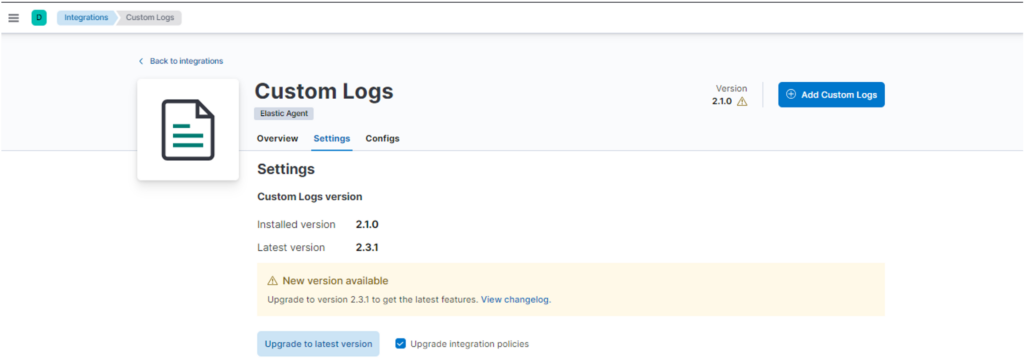Open the hamburger navigation menu

click(14, 18)
